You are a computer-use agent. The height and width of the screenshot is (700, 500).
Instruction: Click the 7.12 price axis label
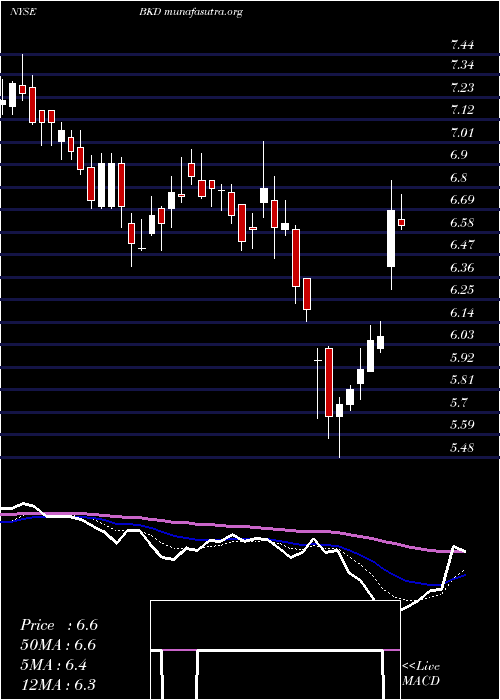tap(462, 110)
